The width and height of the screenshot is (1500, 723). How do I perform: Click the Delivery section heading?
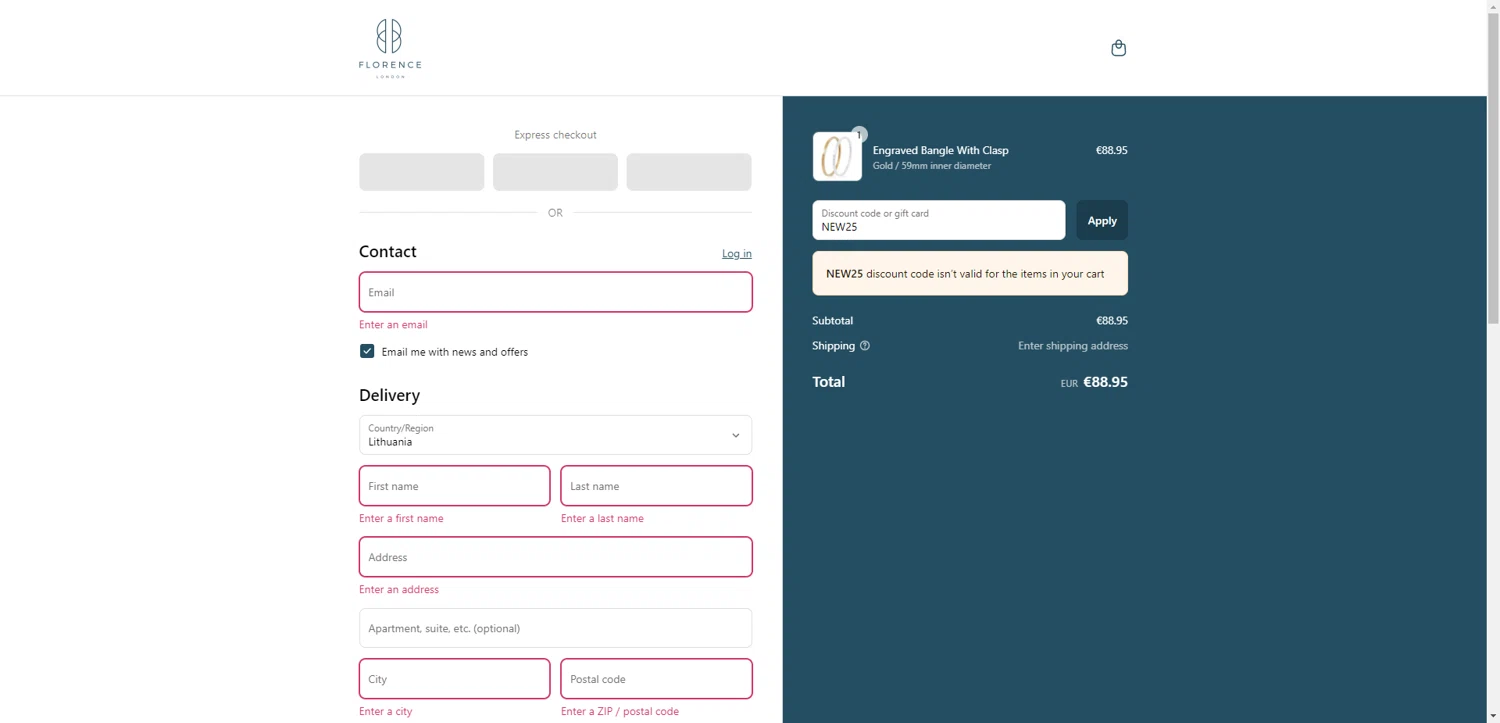pos(389,395)
